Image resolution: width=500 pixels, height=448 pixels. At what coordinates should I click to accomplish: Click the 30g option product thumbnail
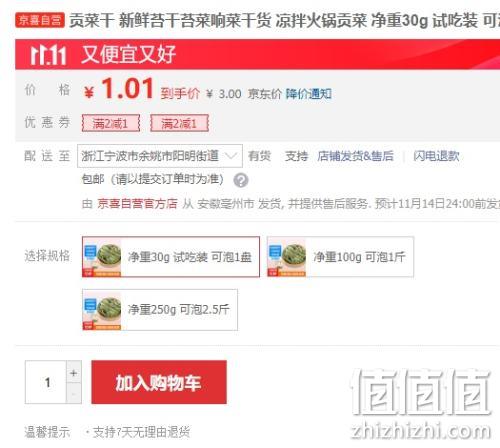(102, 257)
